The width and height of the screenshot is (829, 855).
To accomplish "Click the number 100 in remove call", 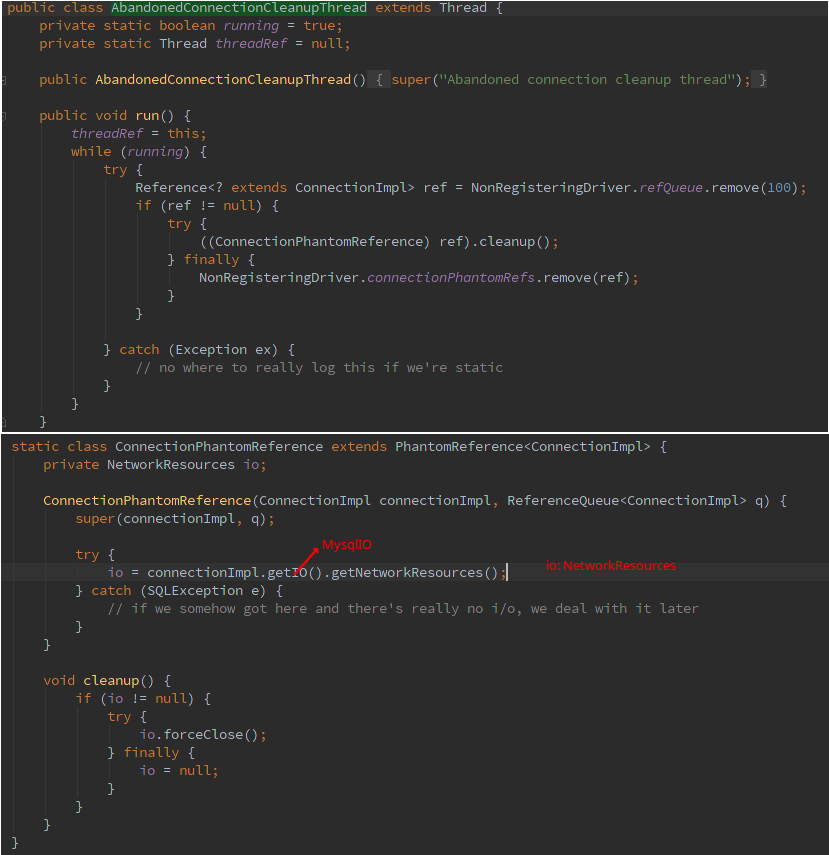I will (780, 188).
